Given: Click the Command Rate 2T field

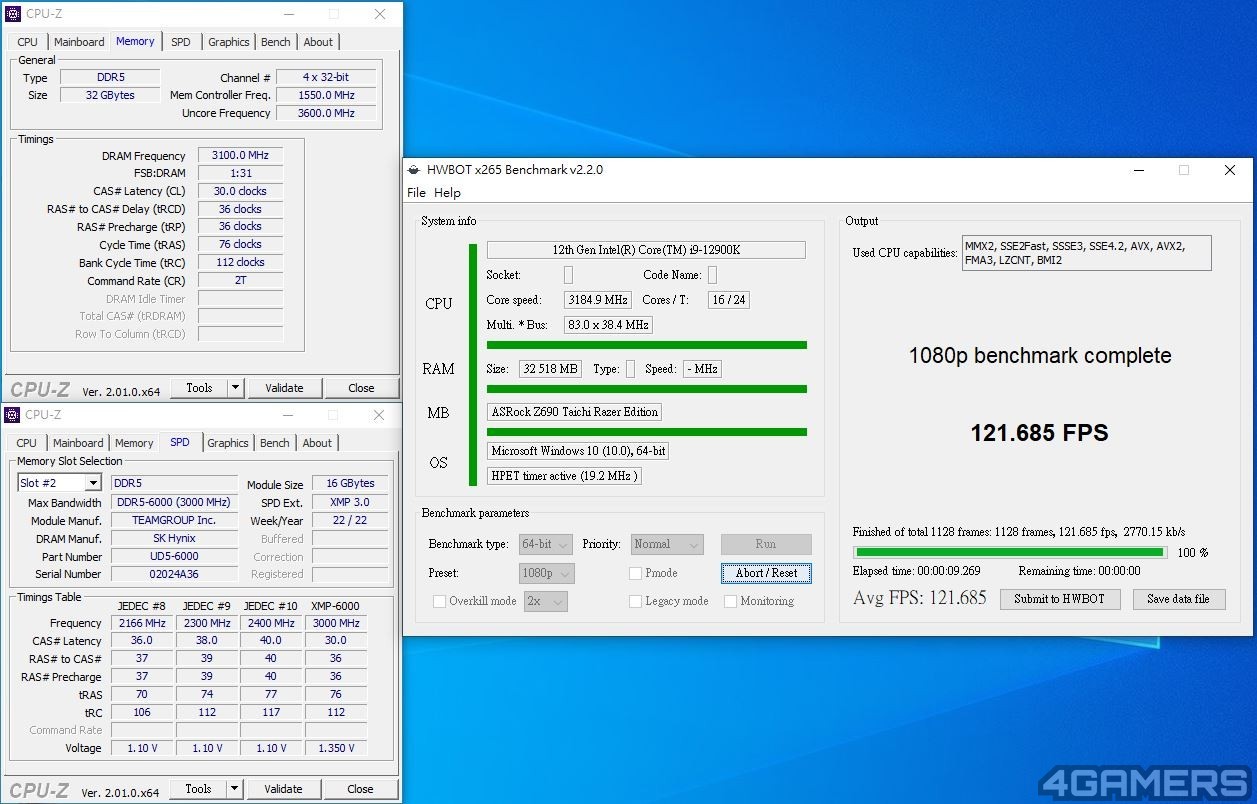Looking at the screenshot, I should [240, 281].
